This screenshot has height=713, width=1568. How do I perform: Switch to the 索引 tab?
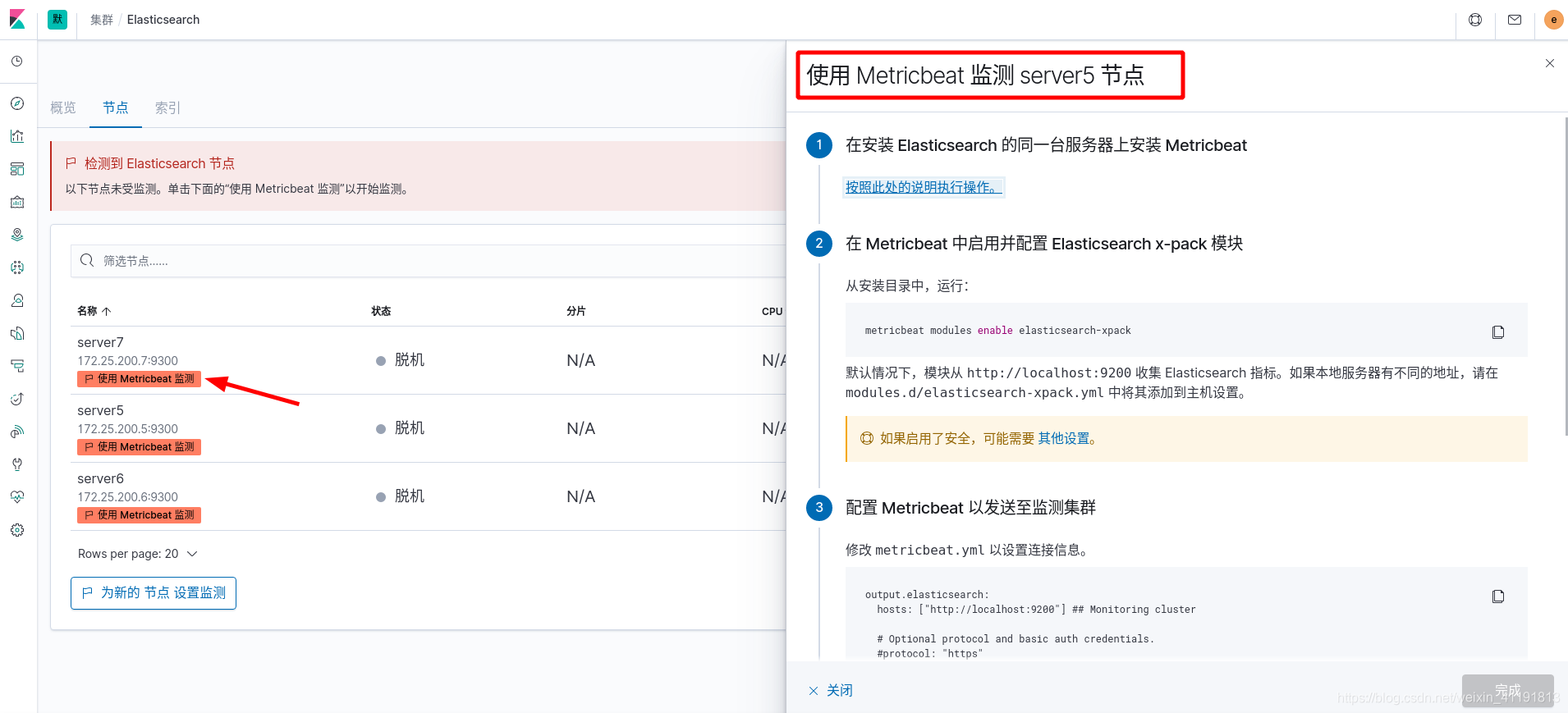[167, 107]
